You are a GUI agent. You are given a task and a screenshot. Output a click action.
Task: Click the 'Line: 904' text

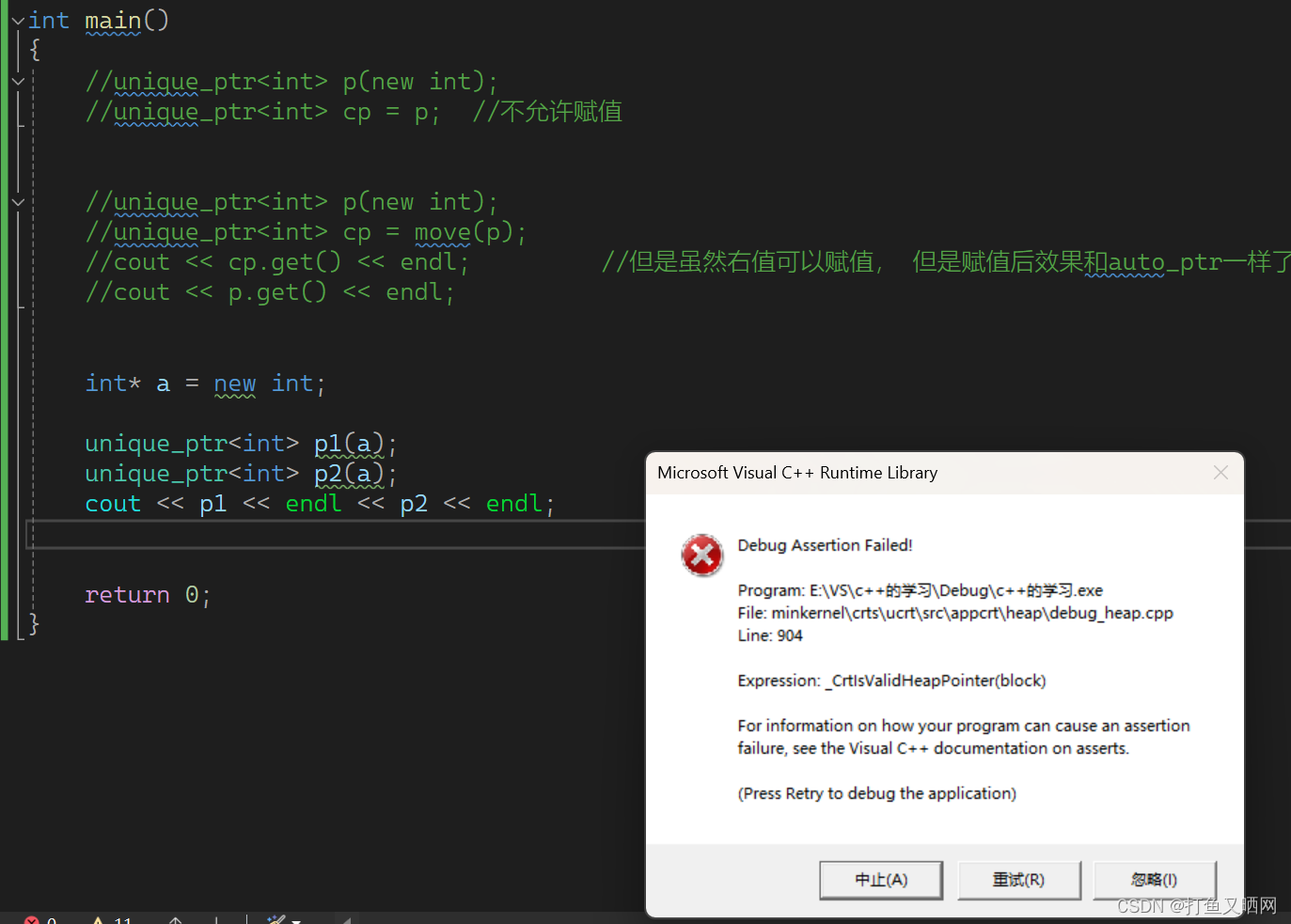pyautogui.click(x=770, y=635)
